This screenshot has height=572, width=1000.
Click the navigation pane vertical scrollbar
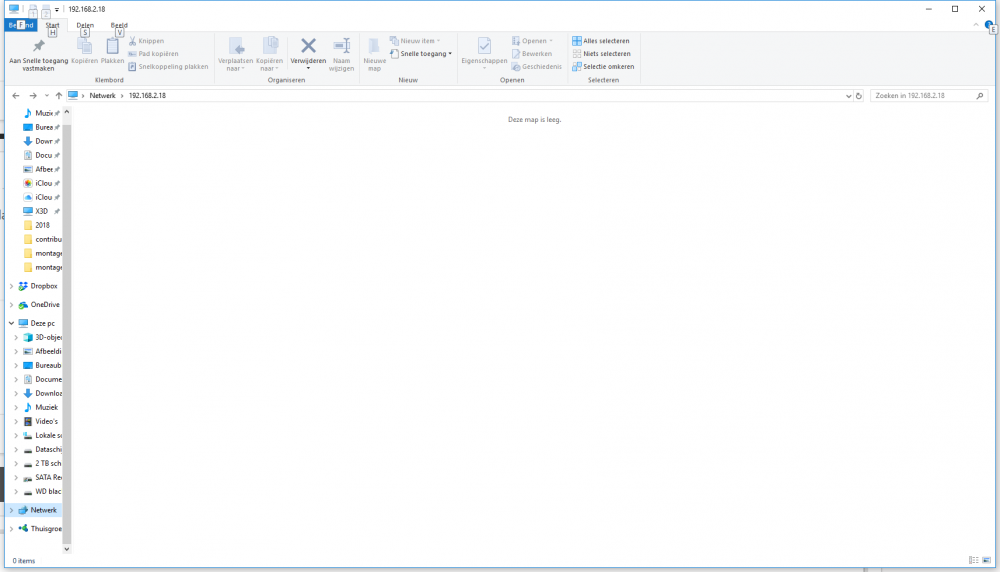pos(67,300)
